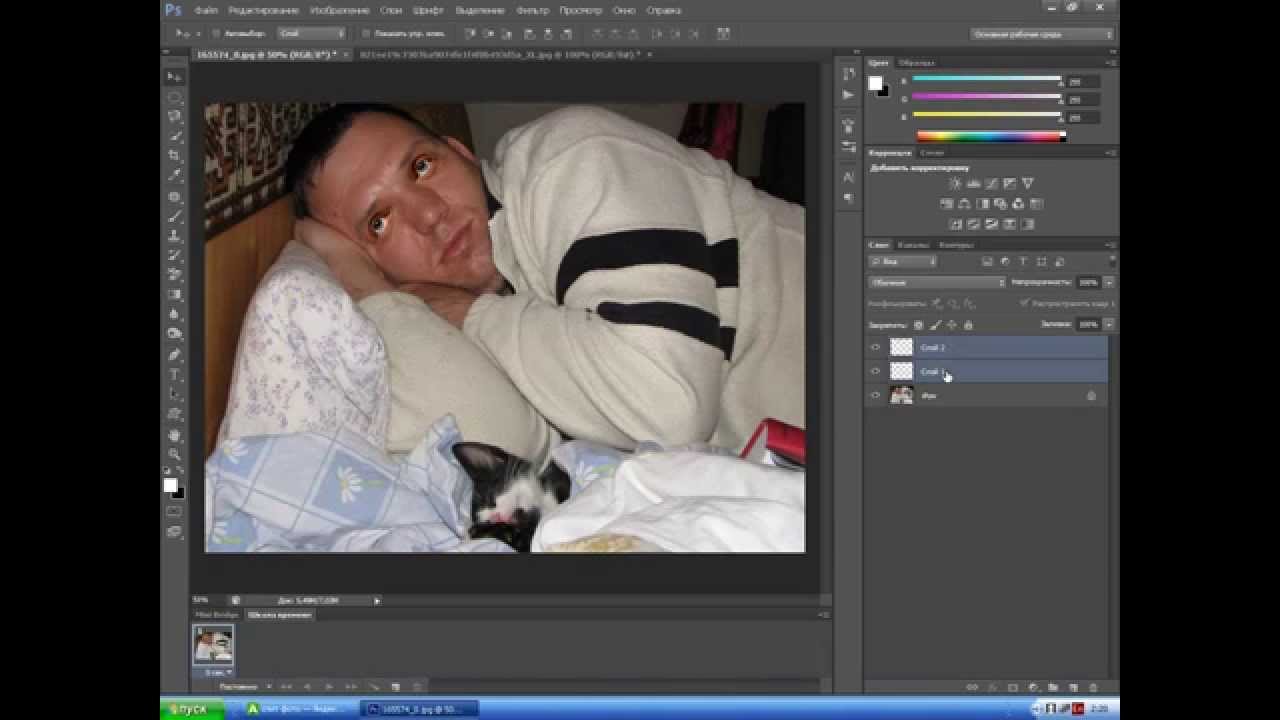Viewport: 1280px width, 720px height.
Task: Lock all with the padlock icon
Action: pyautogui.click(x=968, y=325)
